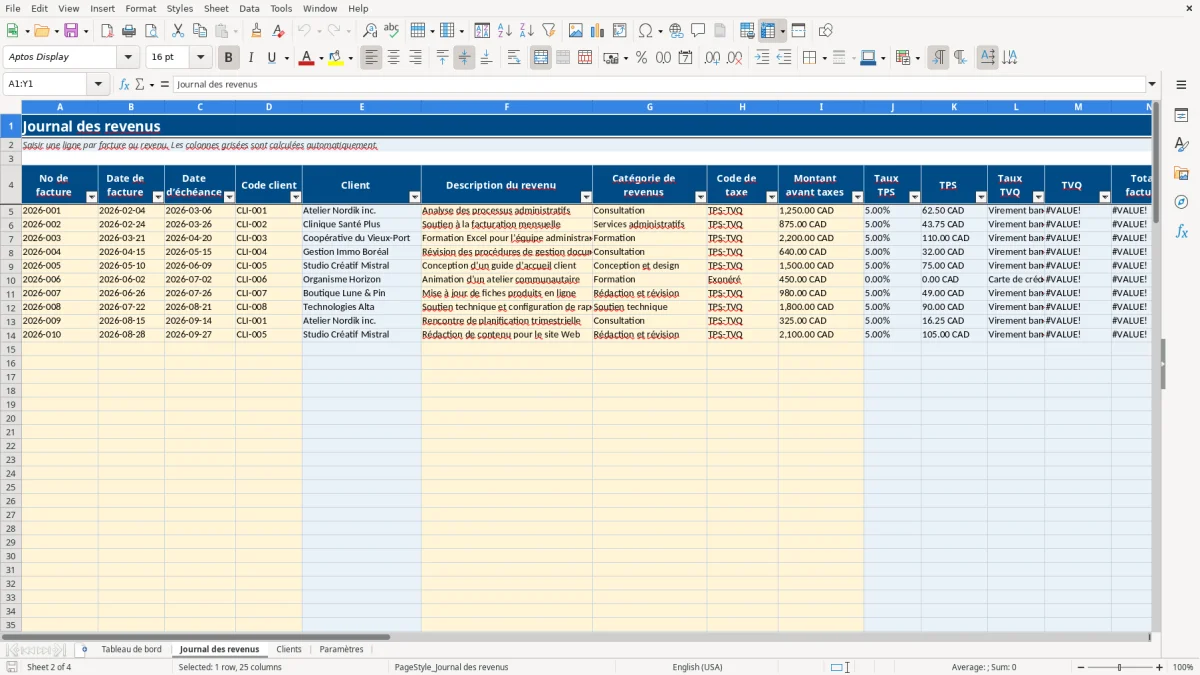Toggle Wrap Text button

point(514,58)
